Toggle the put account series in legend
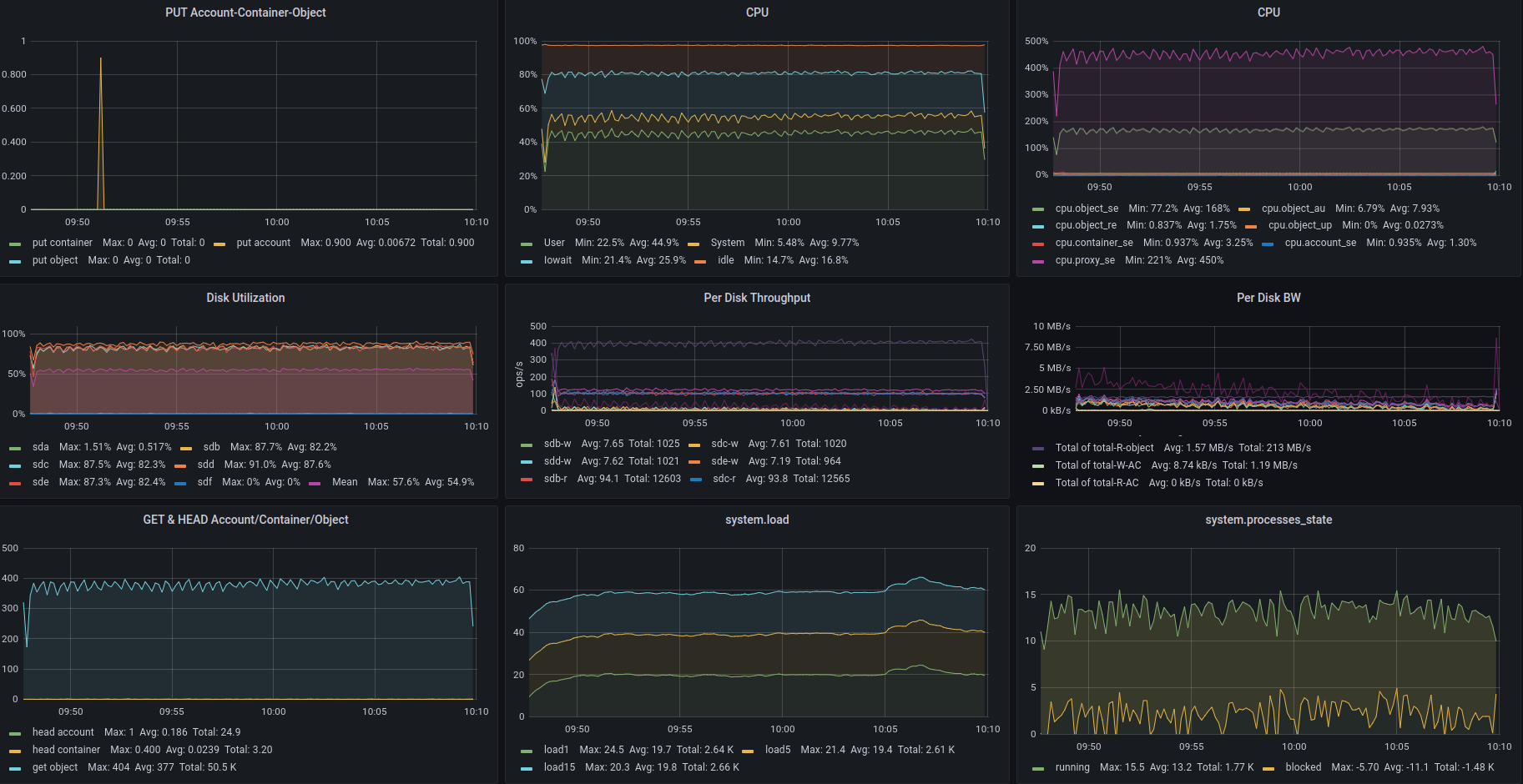This screenshot has width=1523, height=784. pyautogui.click(x=263, y=243)
